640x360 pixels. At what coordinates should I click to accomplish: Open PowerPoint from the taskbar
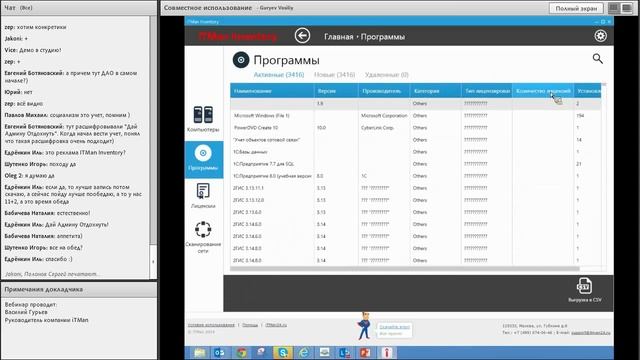pyautogui.click(x=365, y=353)
